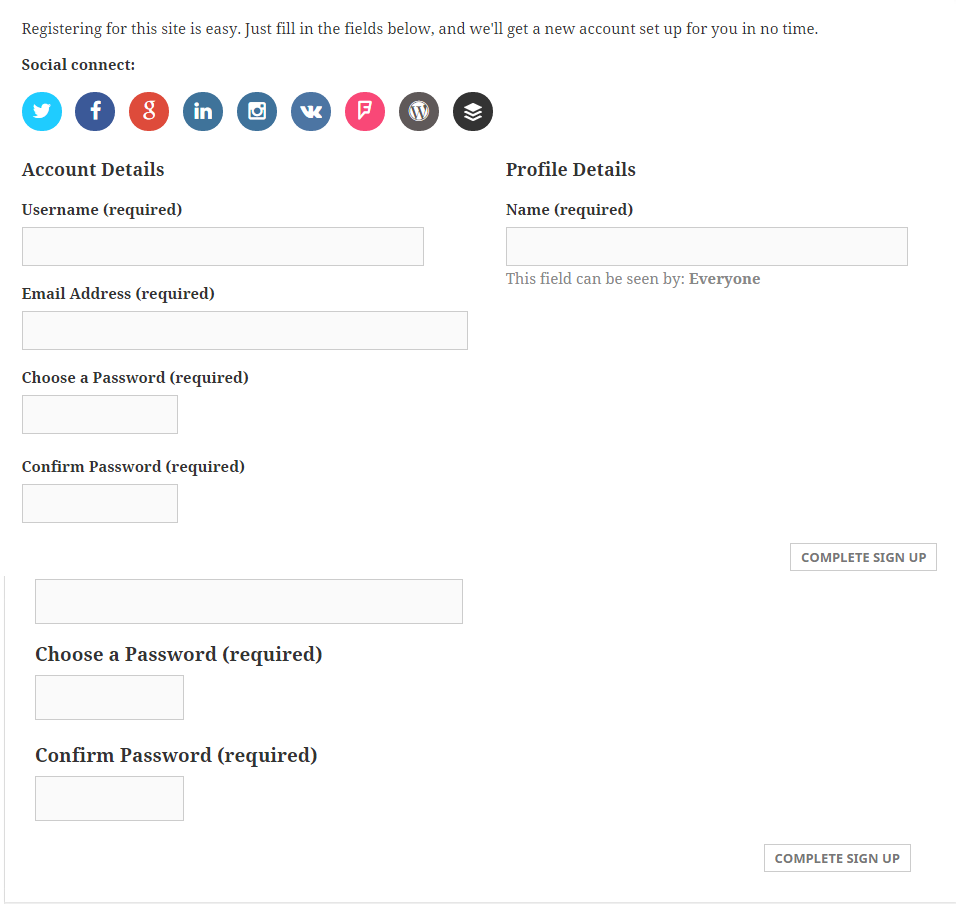This screenshot has width=957, height=904.
Task: Click the bold Everyone visibility text
Action: tap(724, 279)
